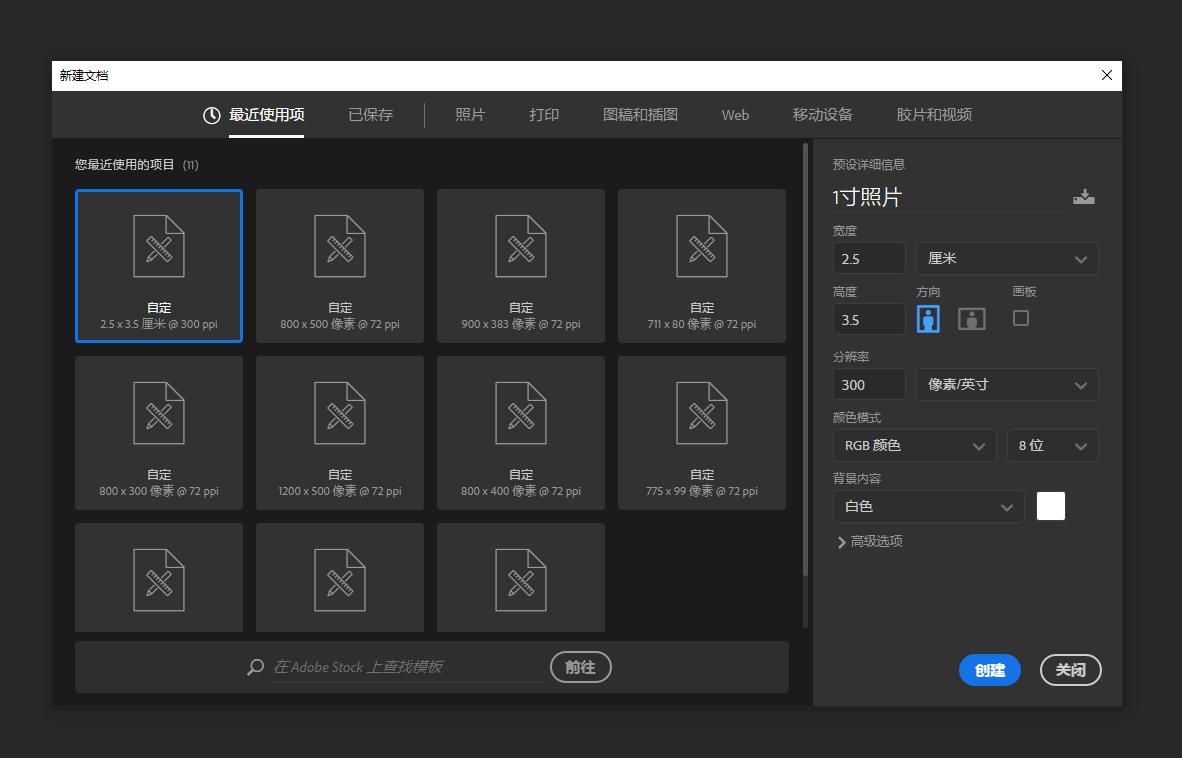Click the clock icon beside 最近使用项
The height and width of the screenshot is (758, 1182).
(210, 115)
